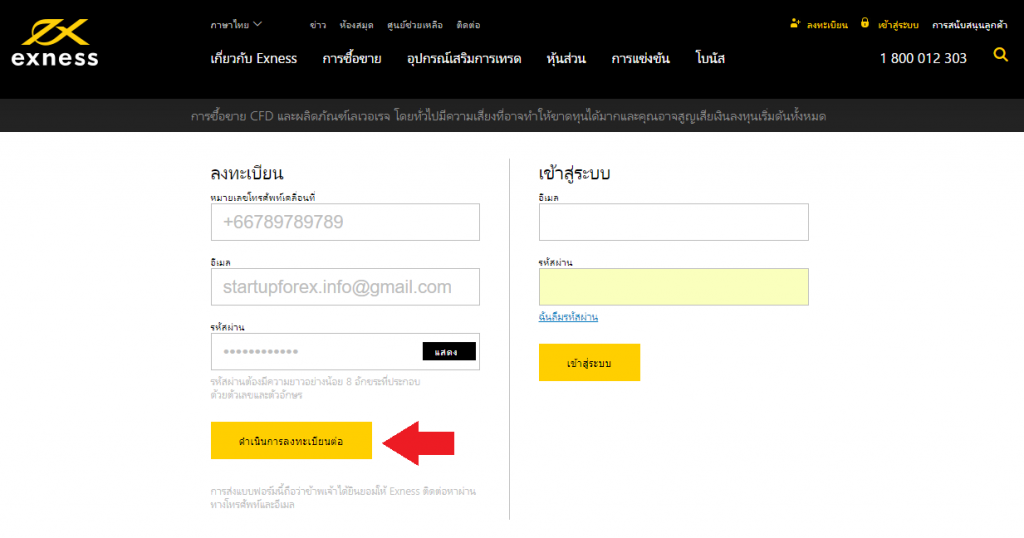This screenshot has width=1024, height=538.
Task: Open the ข่าว link
Action: click(318, 25)
